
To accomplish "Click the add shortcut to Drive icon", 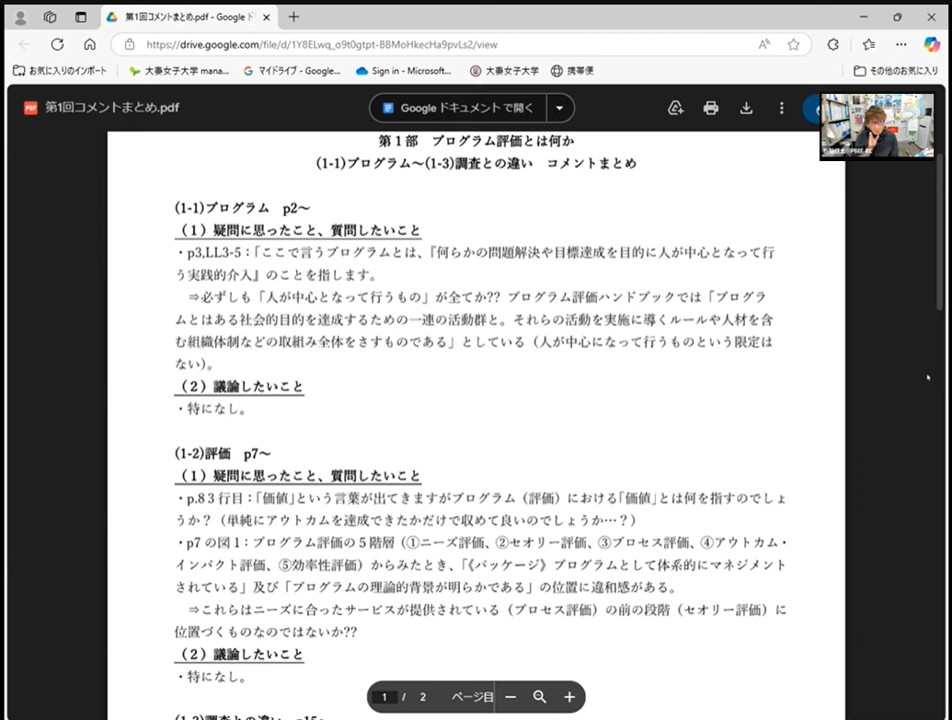I will click(675, 108).
